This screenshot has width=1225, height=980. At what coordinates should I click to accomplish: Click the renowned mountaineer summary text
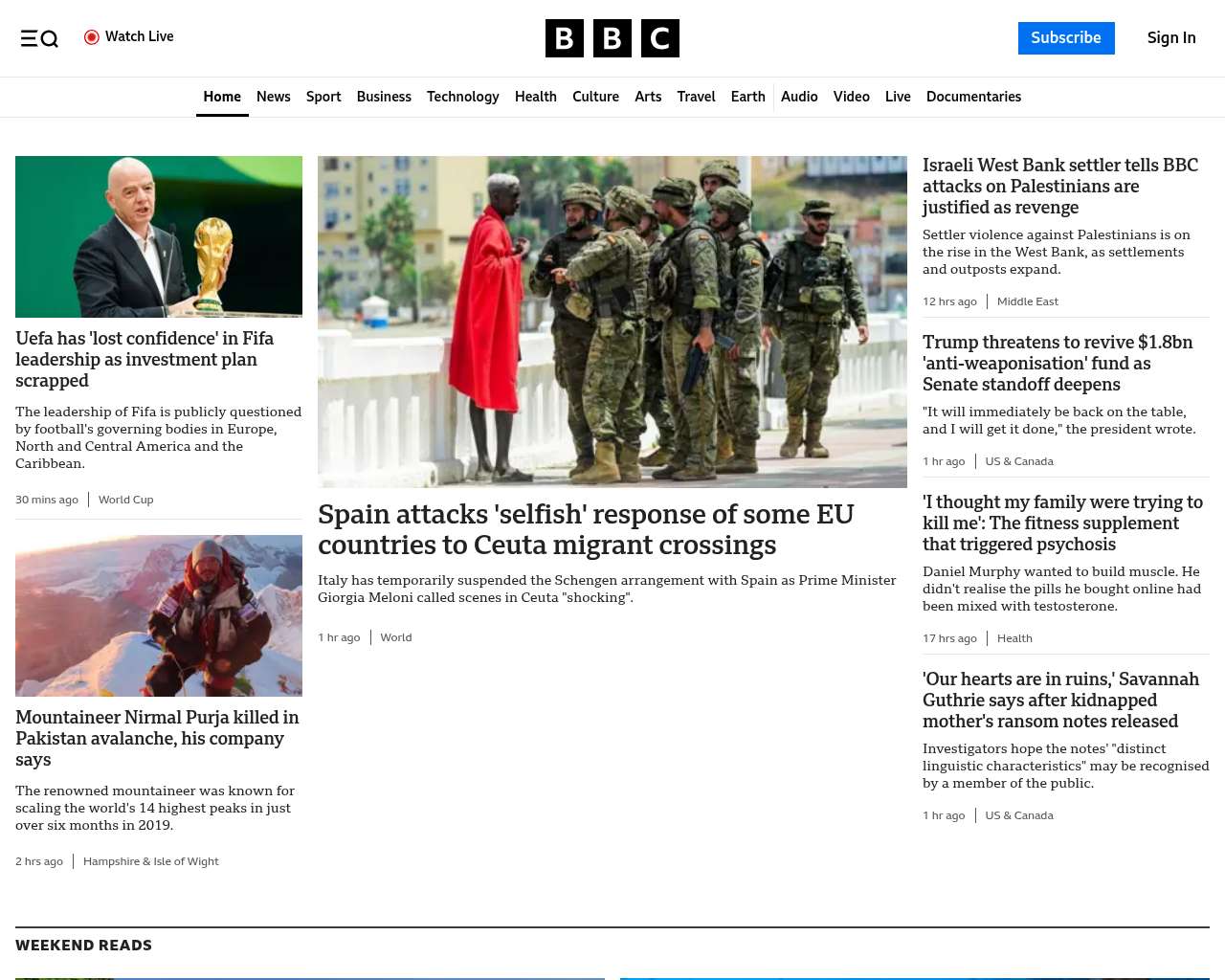[155, 808]
